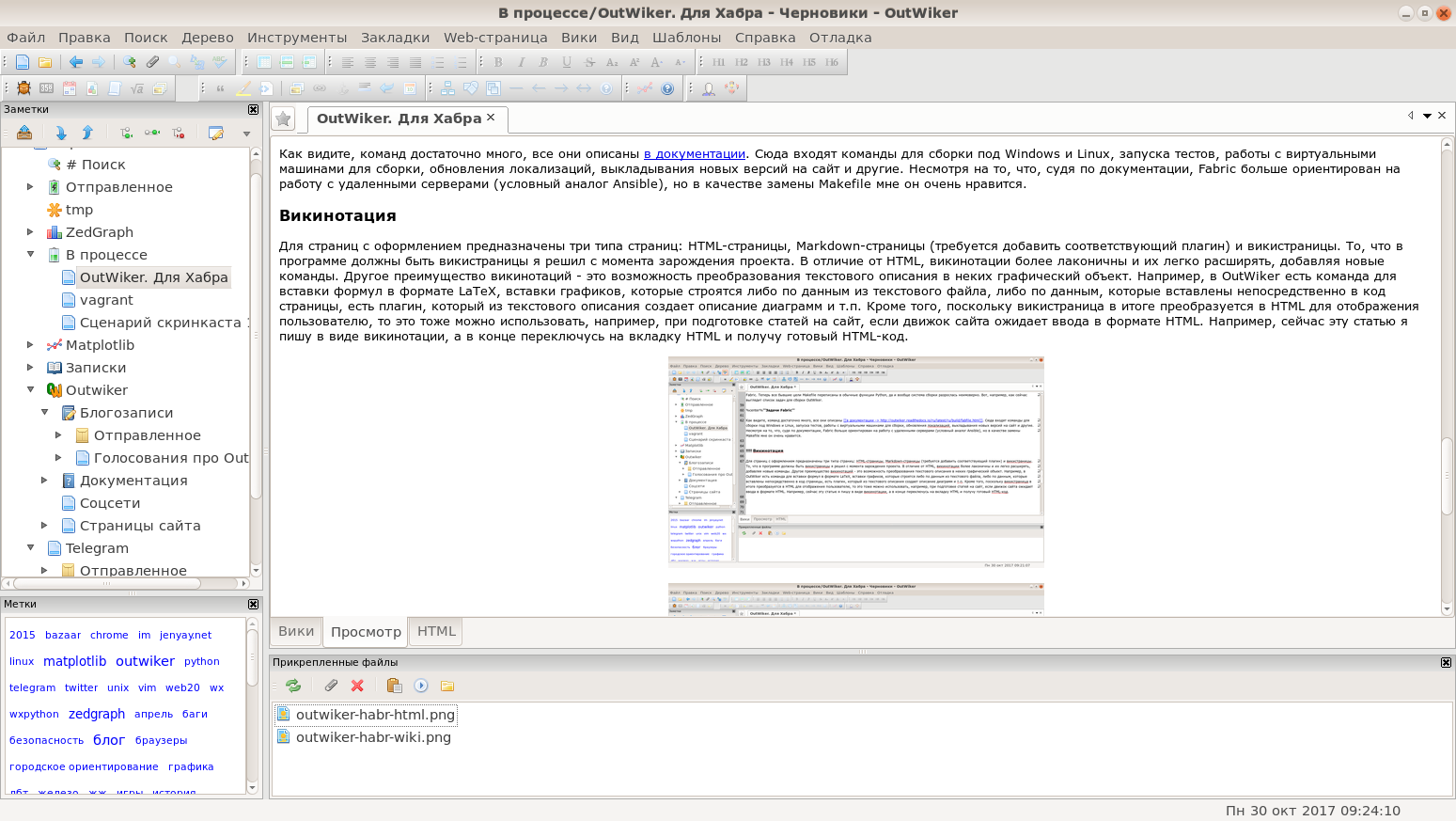The height and width of the screenshot is (821, 1456).
Task: Open the toolbar overflow arrow in Заметки panel
Action: (247, 134)
